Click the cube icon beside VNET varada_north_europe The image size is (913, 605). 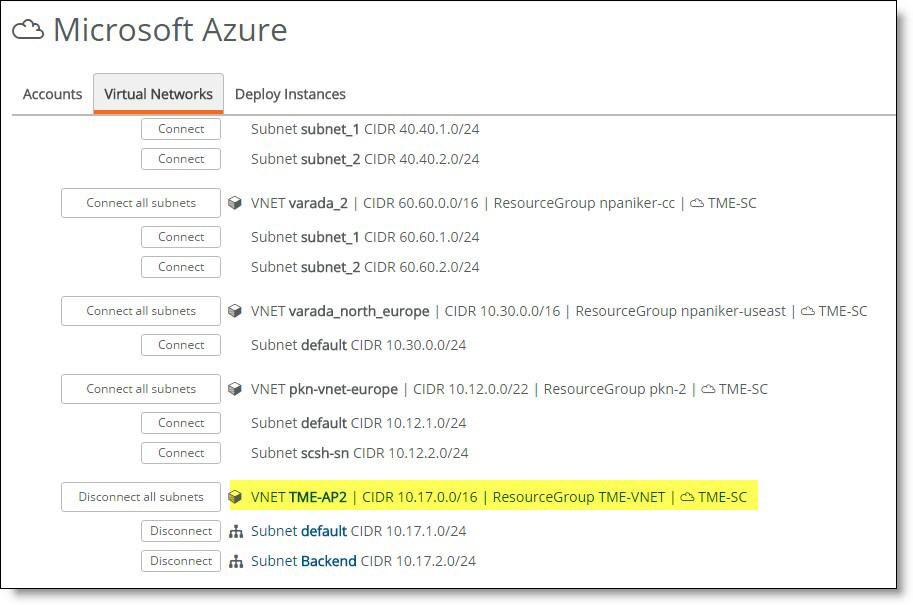coord(235,311)
